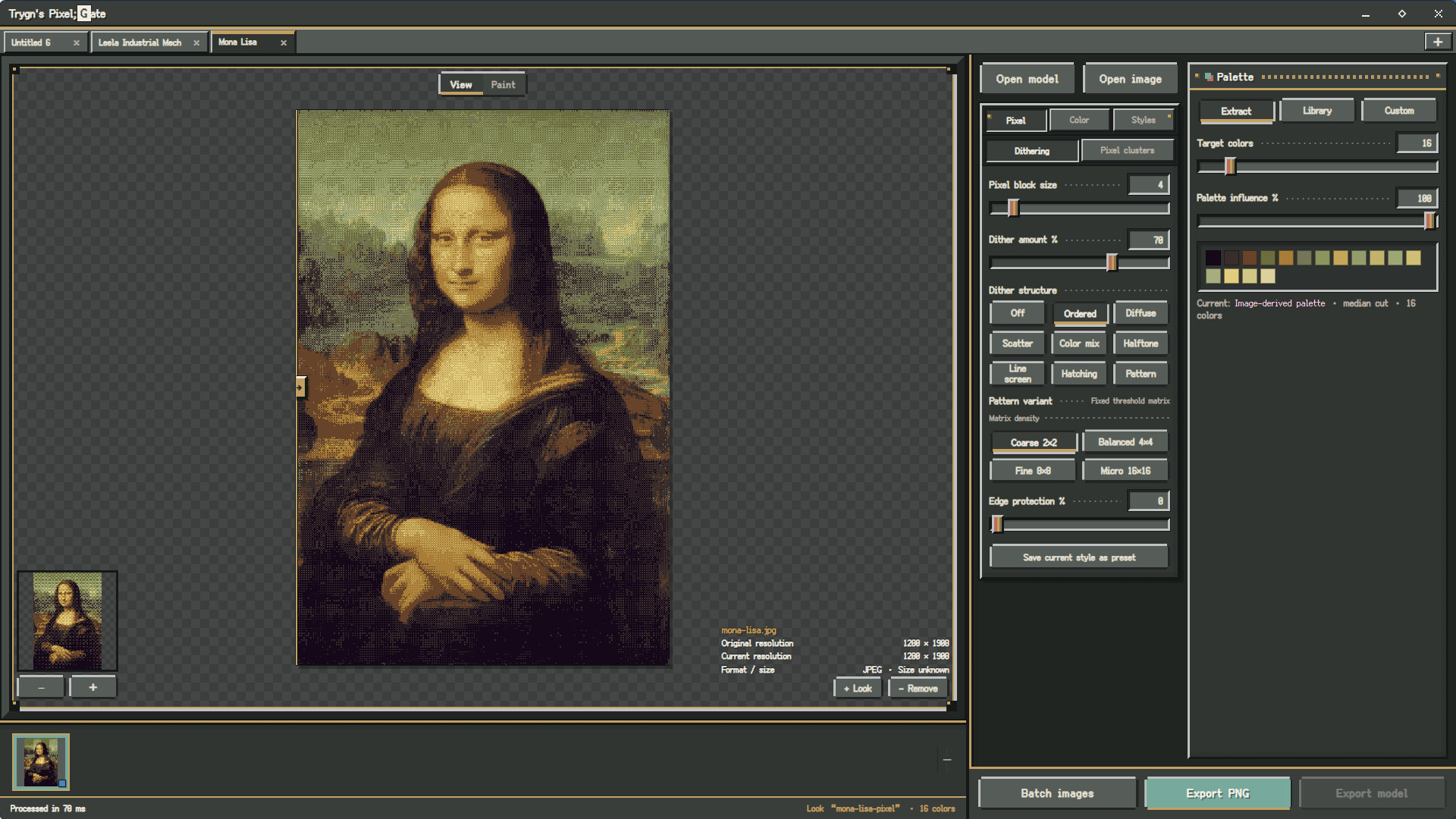Select Scatter dither structure
The width and height of the screenshot is (1456, 819).
1018,344
